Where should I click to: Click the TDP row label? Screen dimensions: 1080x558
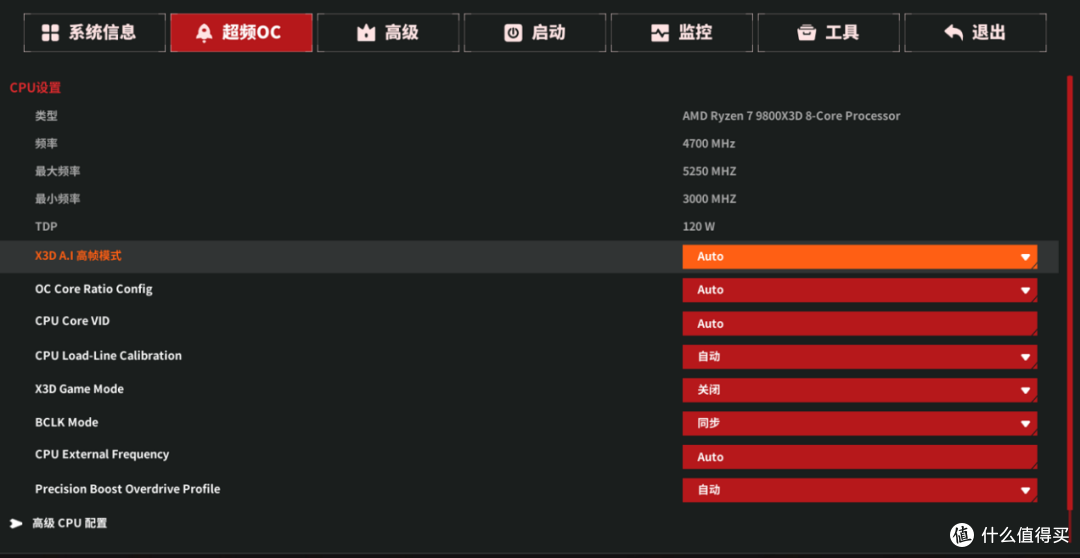click(x=45, y=226)
